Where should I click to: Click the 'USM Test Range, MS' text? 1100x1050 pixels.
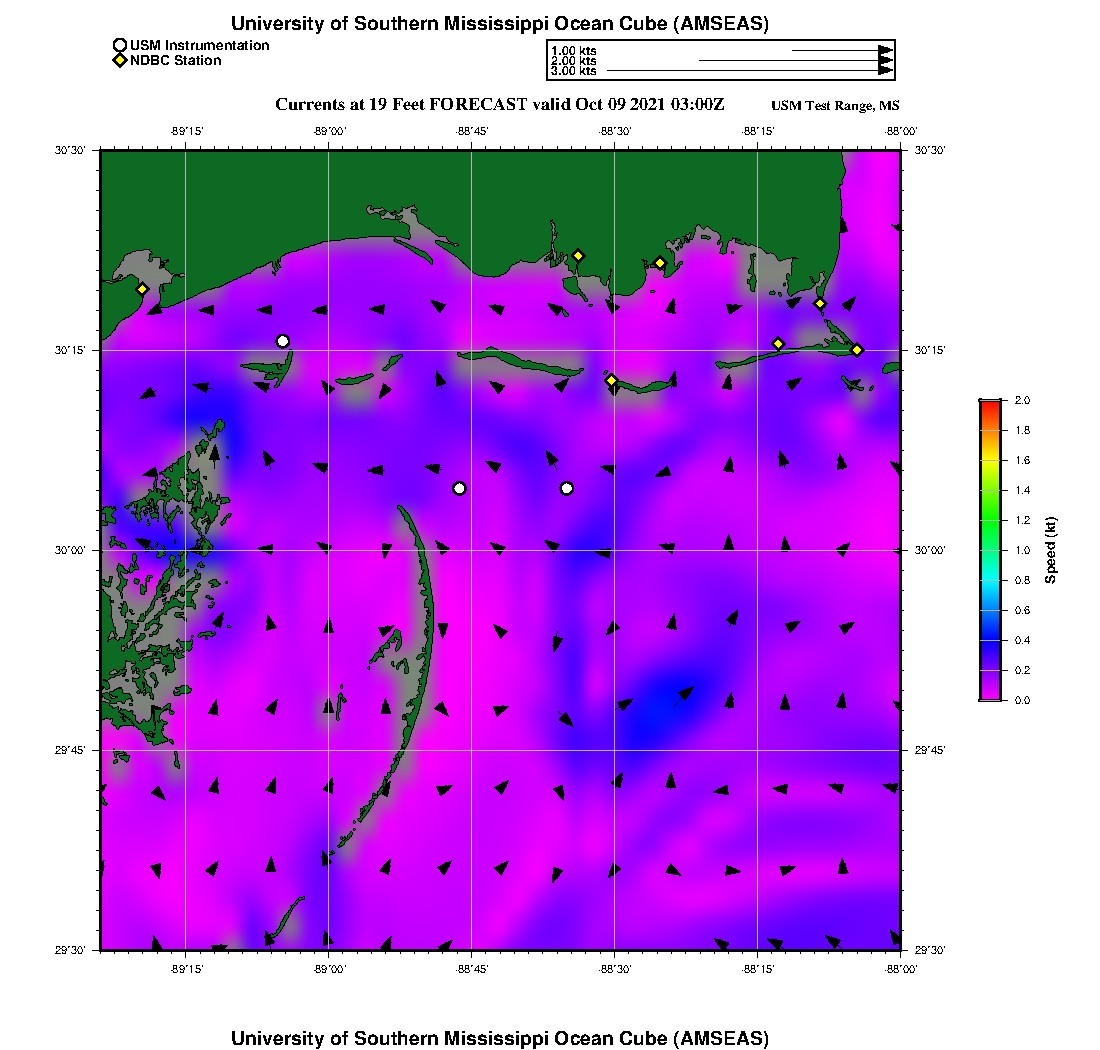click(x=835, y=106)
